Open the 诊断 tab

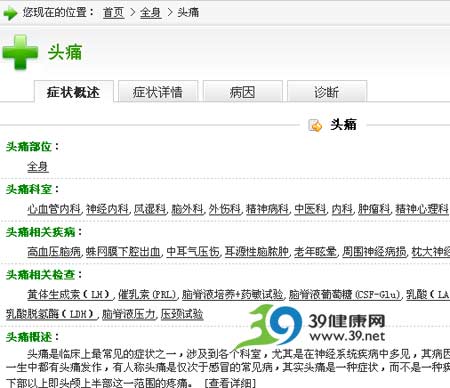[x=327, y=91]
